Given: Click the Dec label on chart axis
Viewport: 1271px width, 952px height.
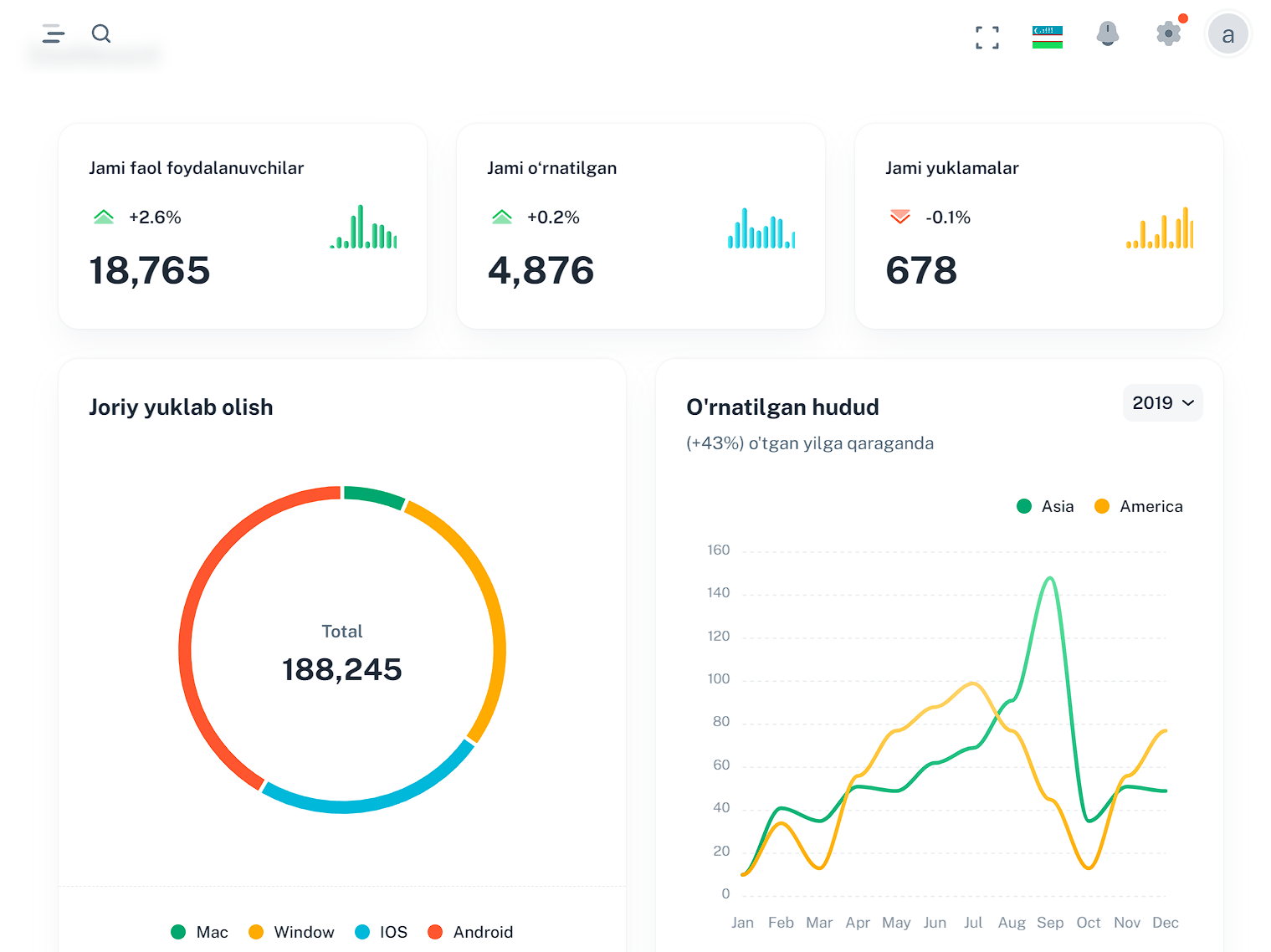Looking at the screenshot, I should pyautogui.click(x=1166, y=923).
